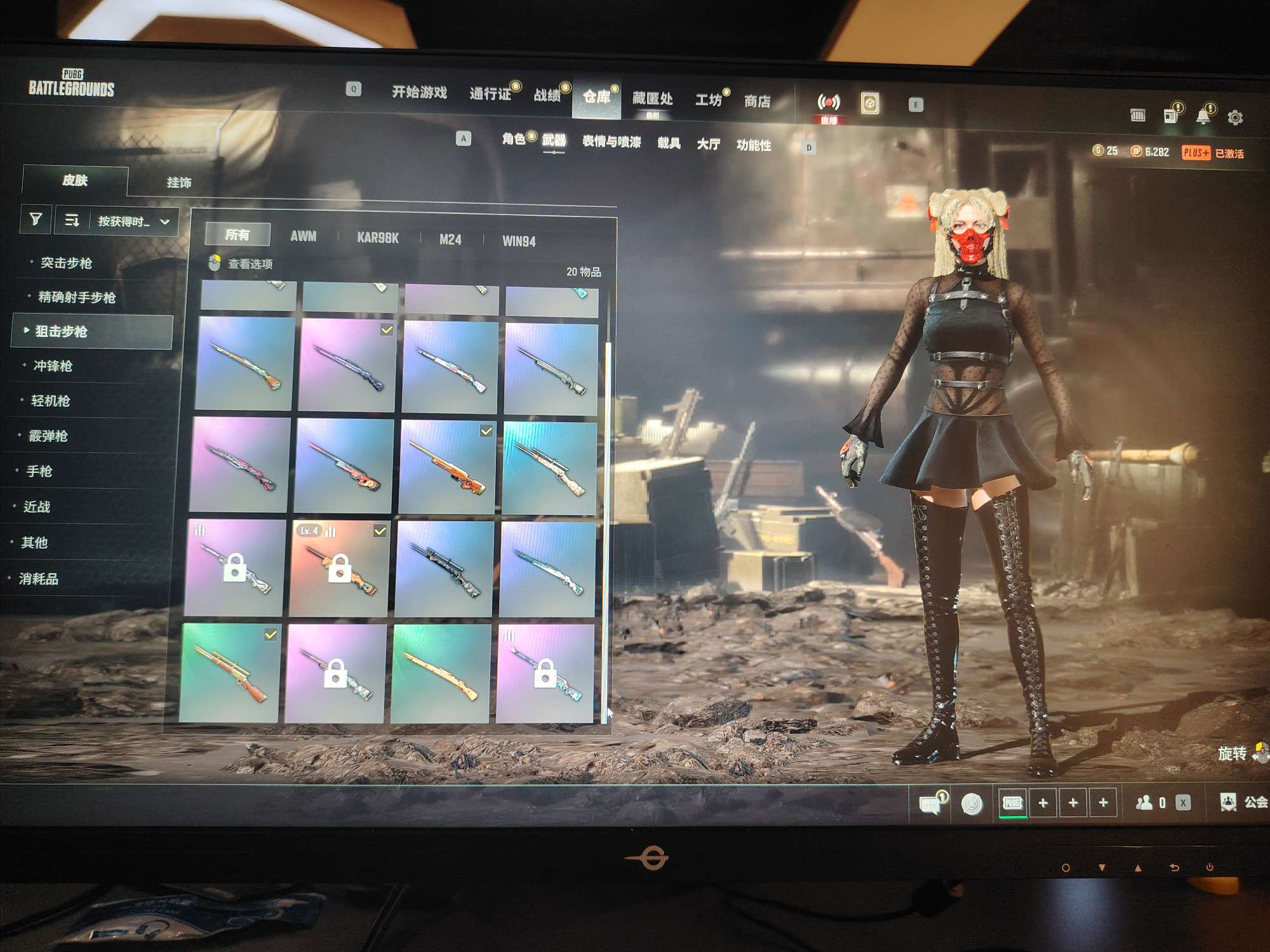
Task: Show all skins with 所有 filter
Action: point(237,235)
